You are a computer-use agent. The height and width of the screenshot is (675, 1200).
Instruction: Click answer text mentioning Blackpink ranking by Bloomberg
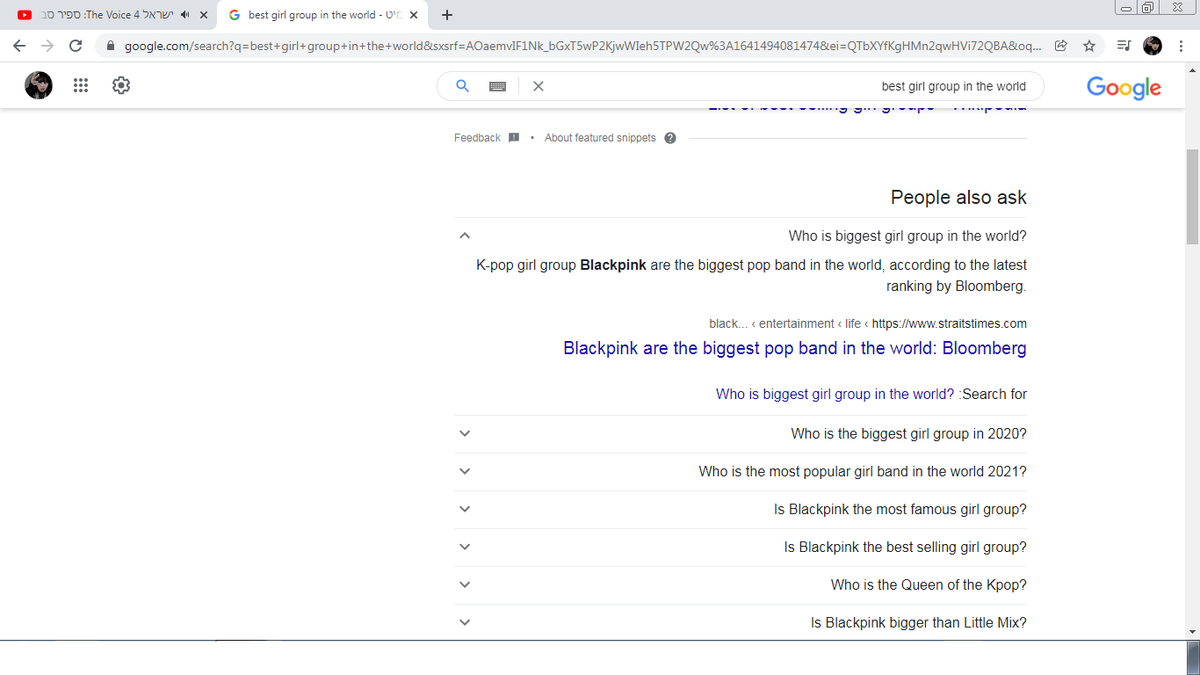click(x=752, y=275)
